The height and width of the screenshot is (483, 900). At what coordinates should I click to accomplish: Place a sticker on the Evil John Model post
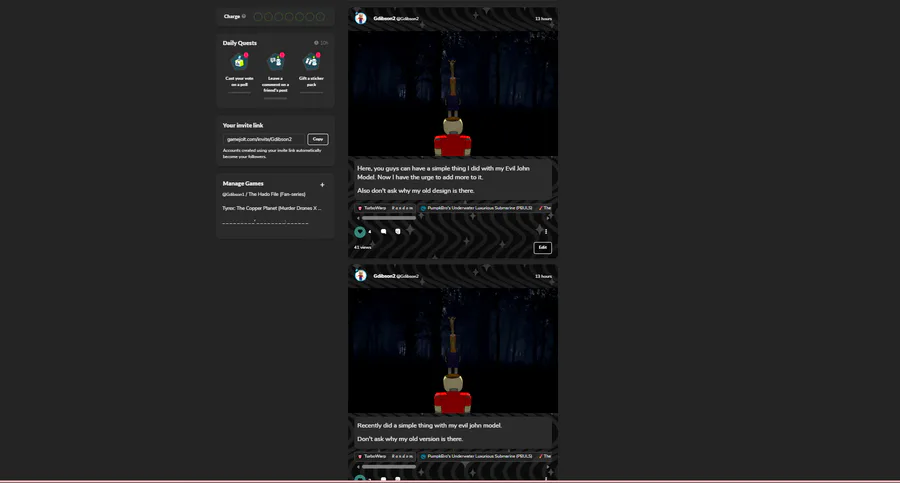click(398, 231)
